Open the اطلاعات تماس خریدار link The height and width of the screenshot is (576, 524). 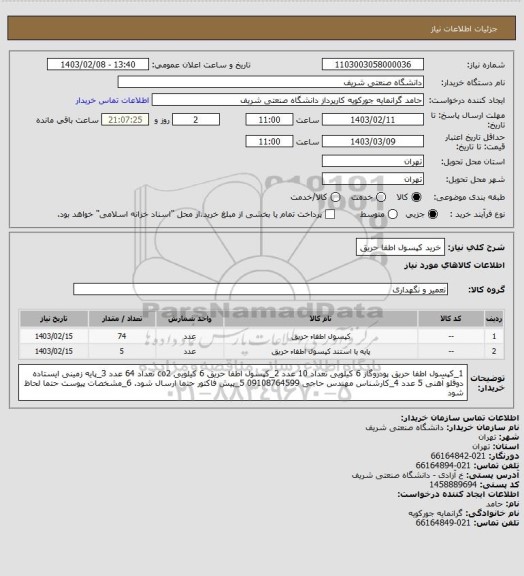(112, 100)
